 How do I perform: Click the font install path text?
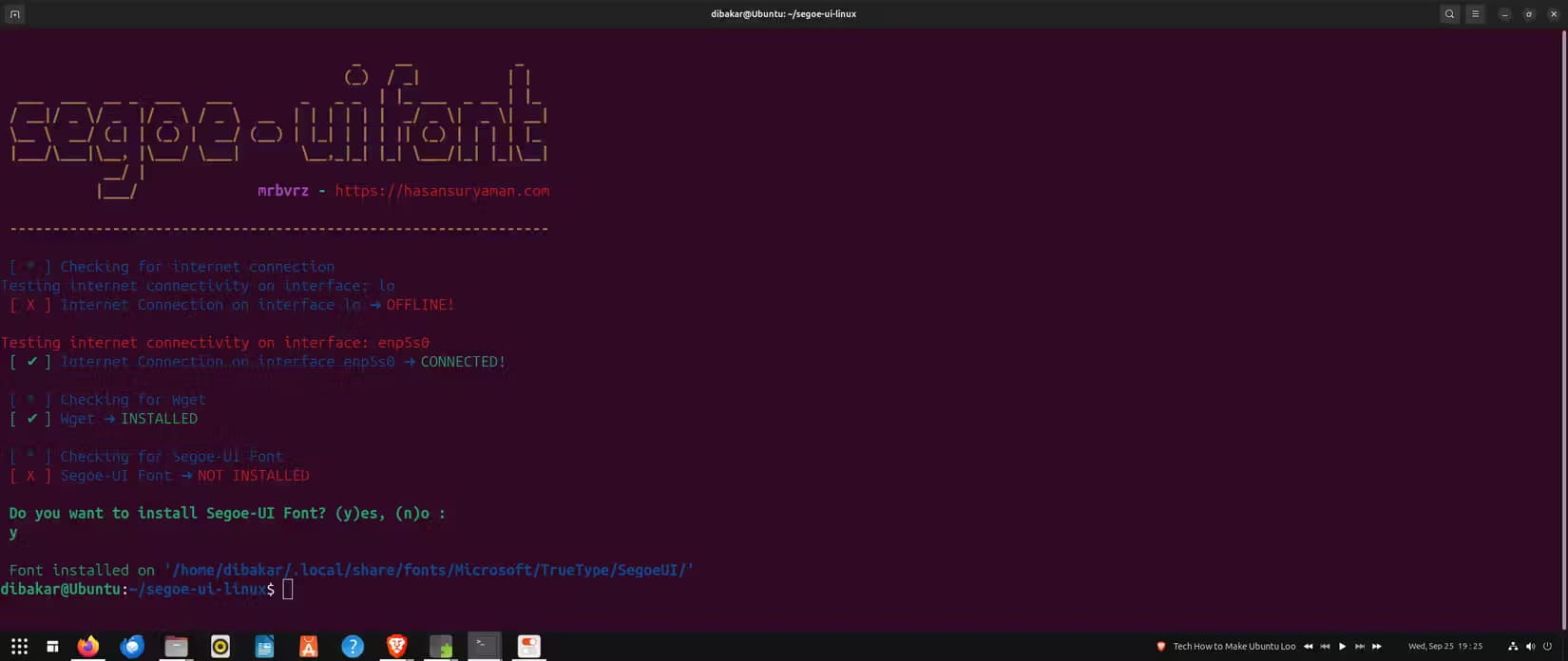(x=429, y=571)
